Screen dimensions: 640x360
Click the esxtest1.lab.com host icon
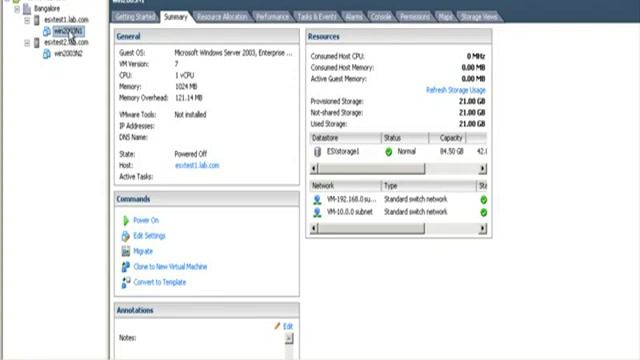point(37,20)
